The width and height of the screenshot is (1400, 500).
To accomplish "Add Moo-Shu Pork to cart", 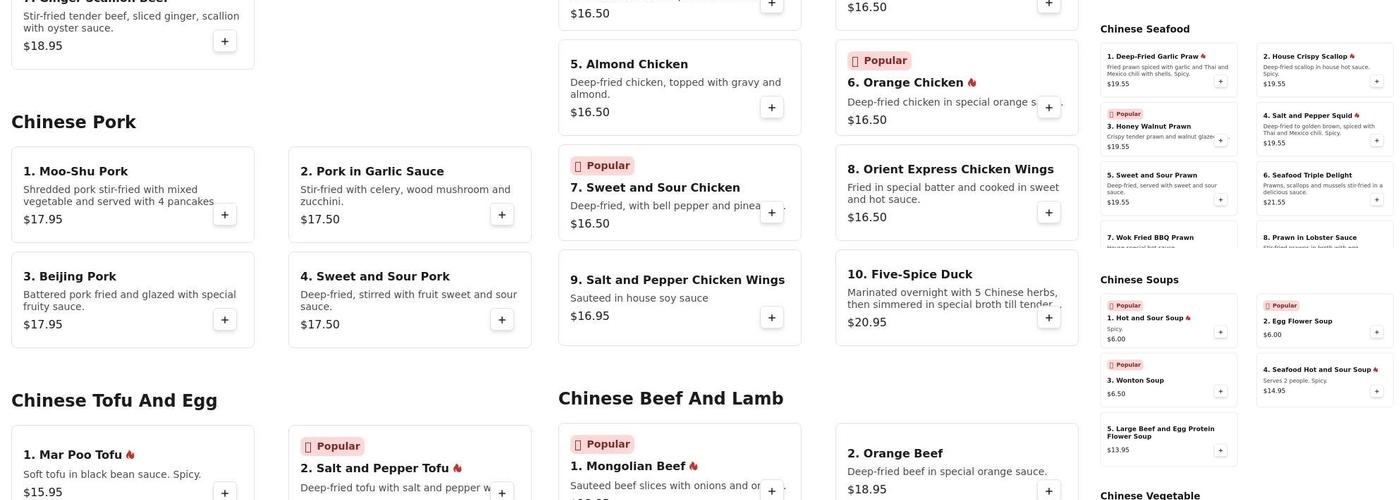I will (x=225, y=215).
